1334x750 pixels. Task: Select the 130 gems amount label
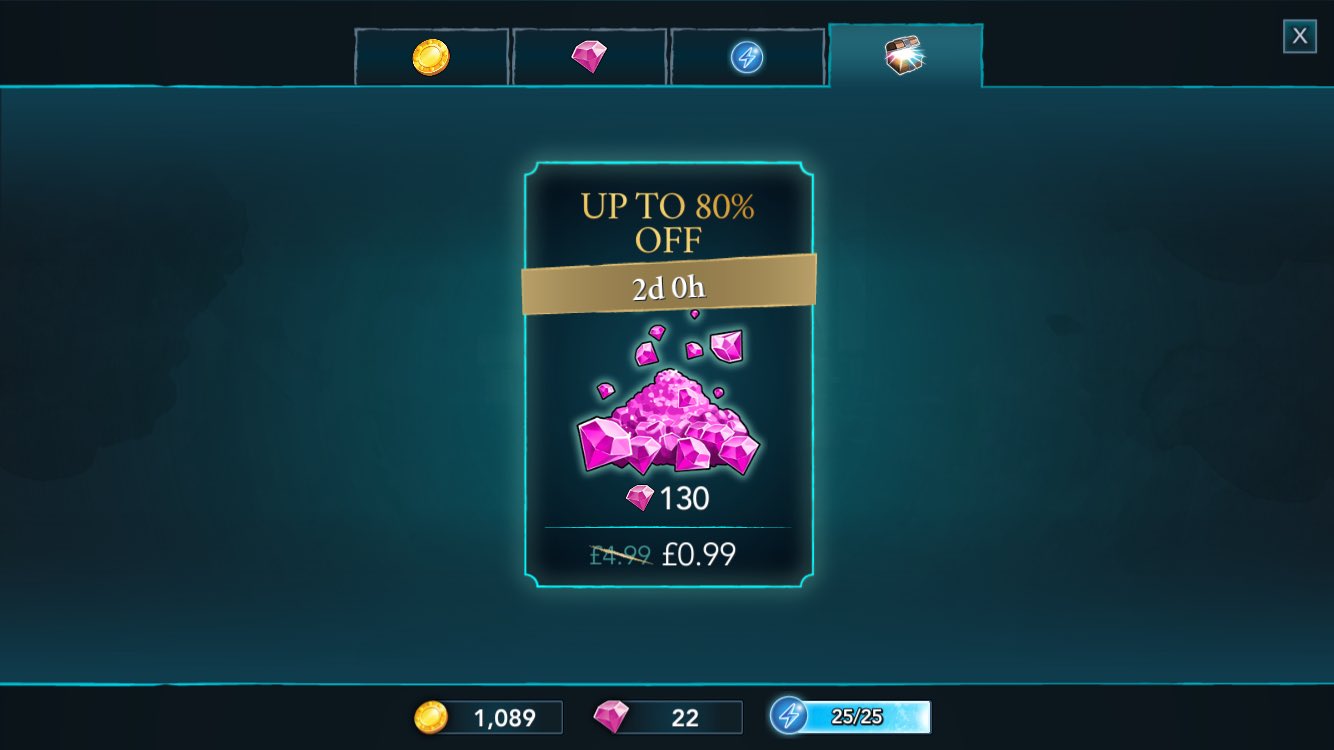click(685, 497)
